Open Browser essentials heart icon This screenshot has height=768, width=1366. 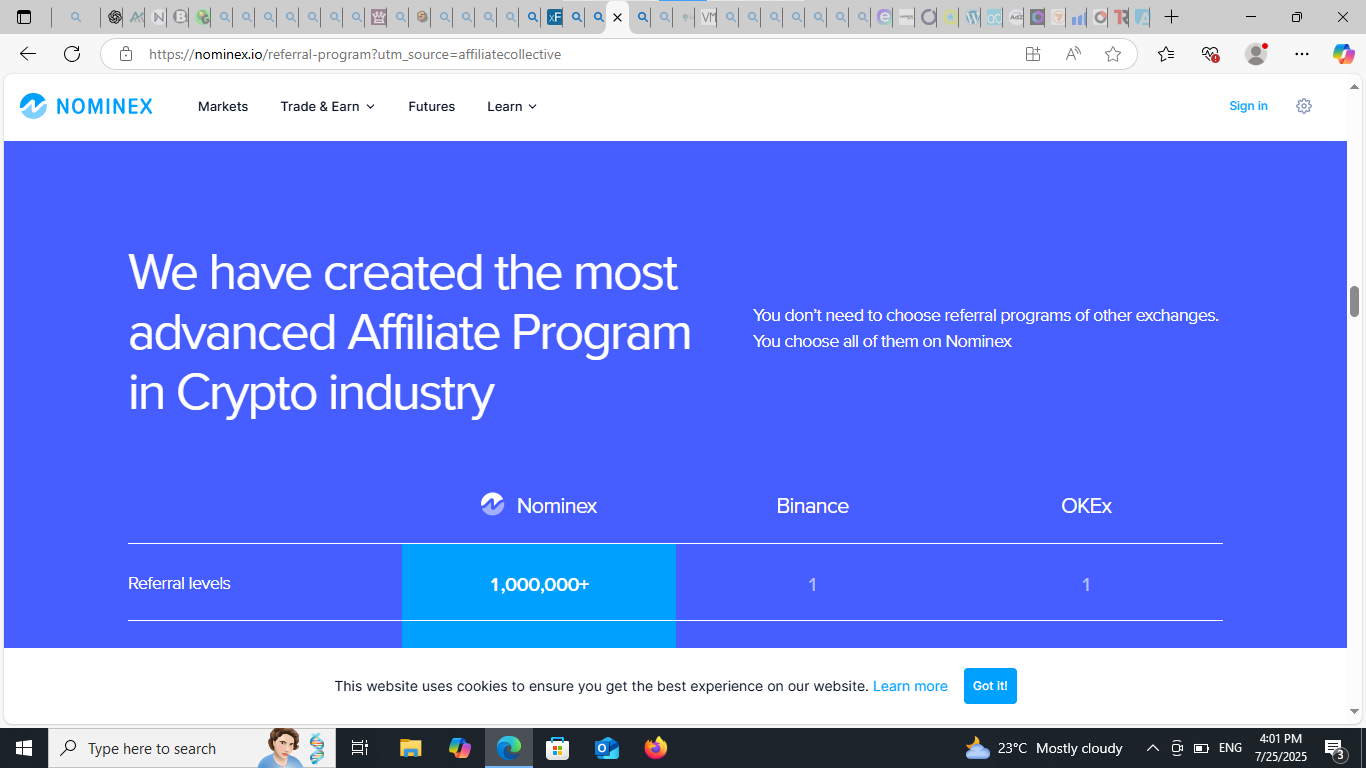click(1210, 54)
